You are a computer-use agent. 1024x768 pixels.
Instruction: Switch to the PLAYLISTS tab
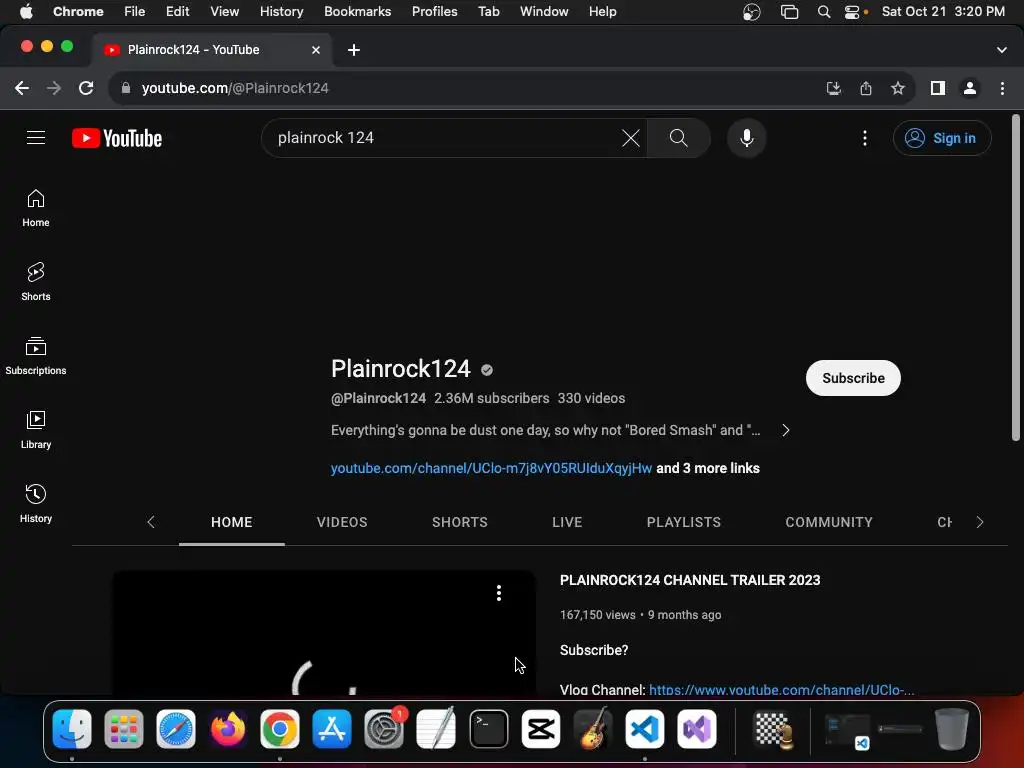pos(684,522)
